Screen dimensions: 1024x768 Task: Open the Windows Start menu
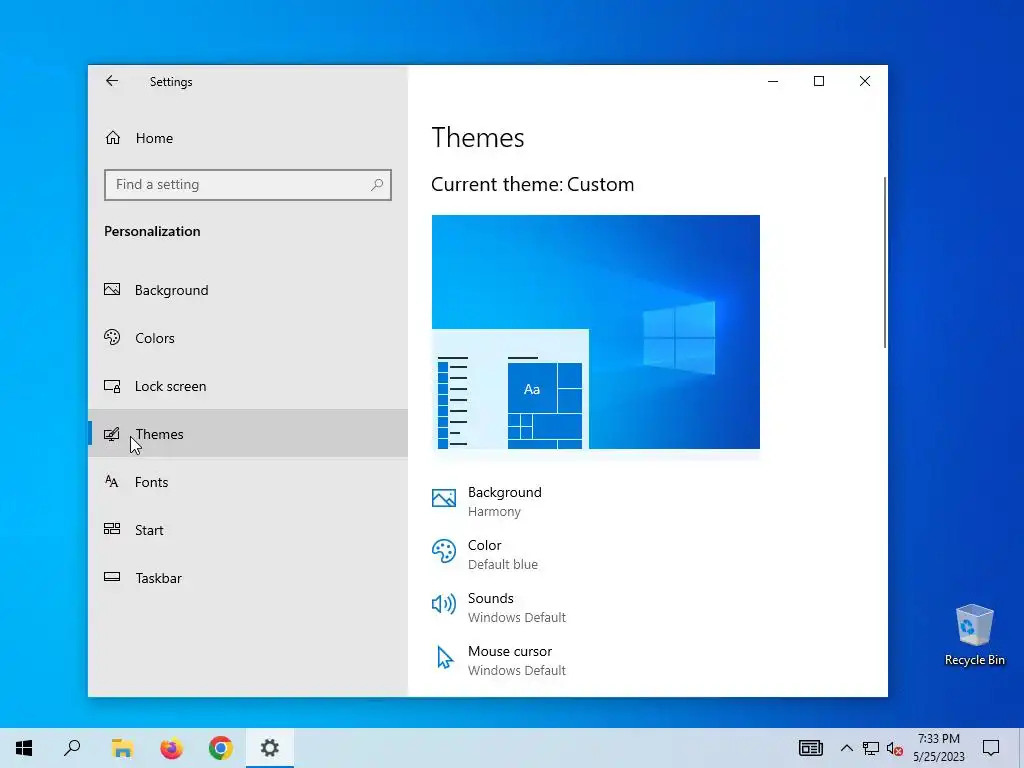click(24, 748)
